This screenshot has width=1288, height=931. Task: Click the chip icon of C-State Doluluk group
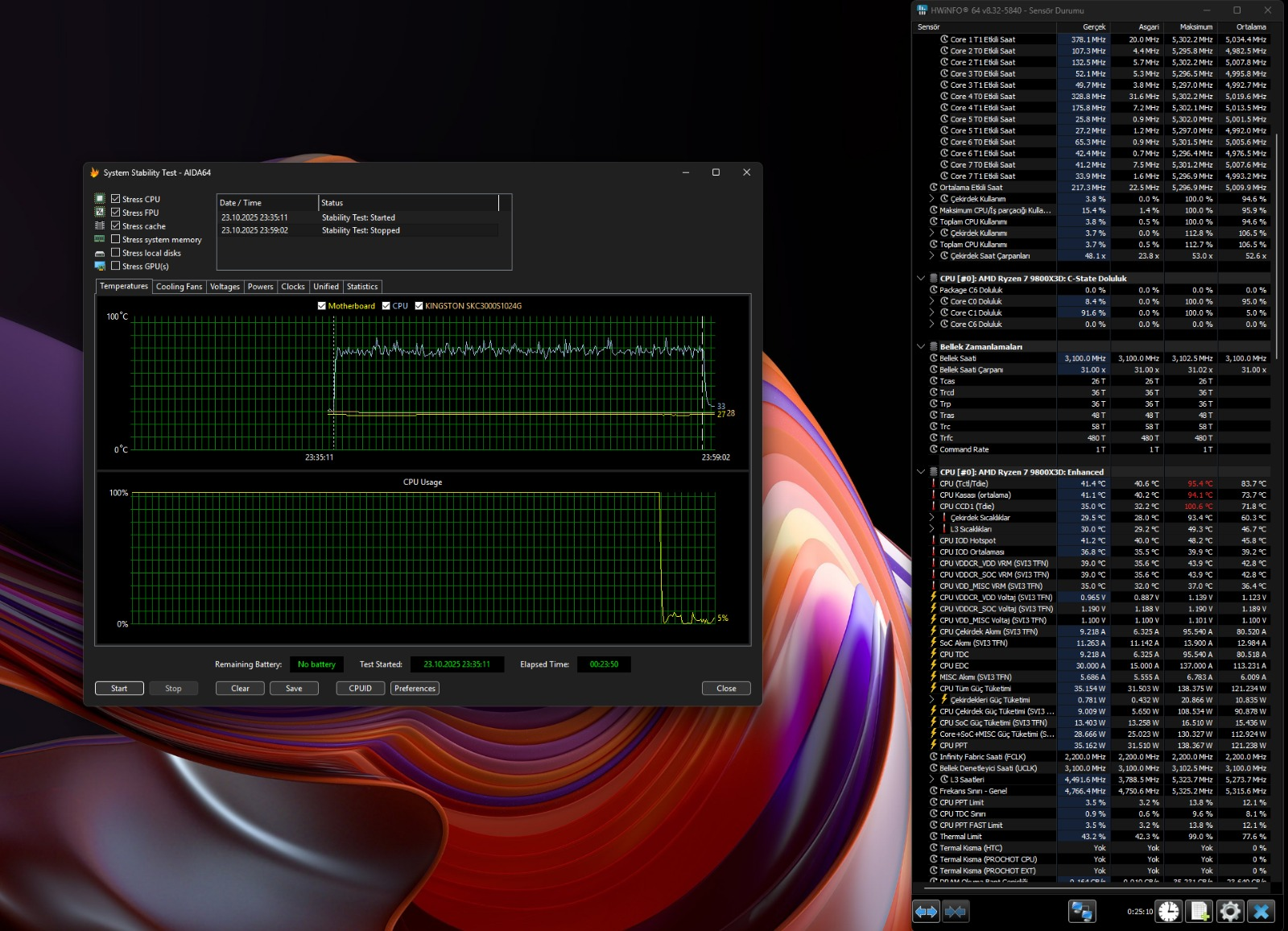tap(934, 279)
